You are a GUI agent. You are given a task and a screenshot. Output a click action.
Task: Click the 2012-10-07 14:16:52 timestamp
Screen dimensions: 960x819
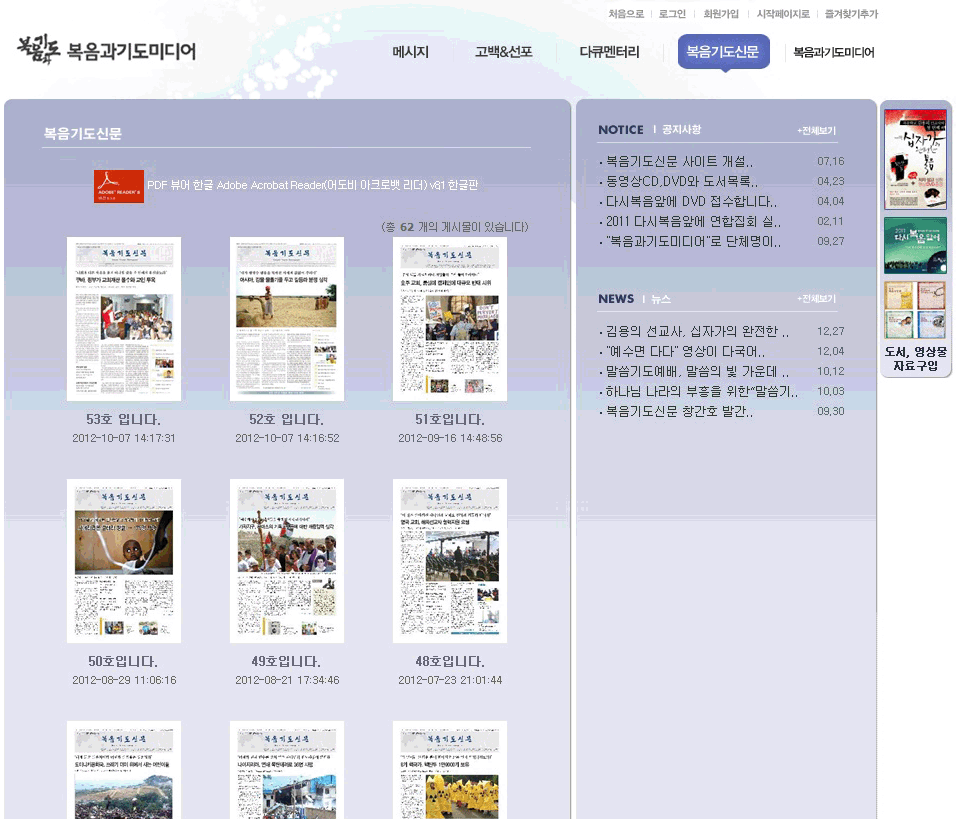pos(287,438)
